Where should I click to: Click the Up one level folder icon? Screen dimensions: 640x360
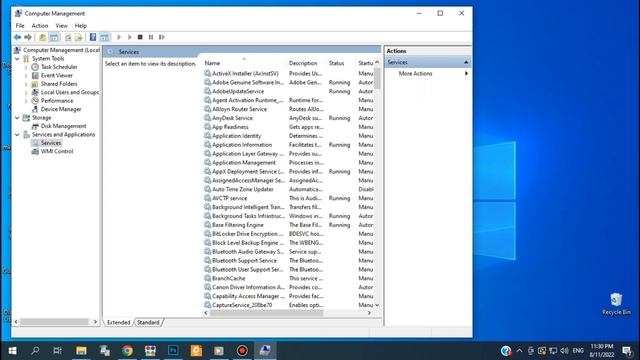[42, 37]
